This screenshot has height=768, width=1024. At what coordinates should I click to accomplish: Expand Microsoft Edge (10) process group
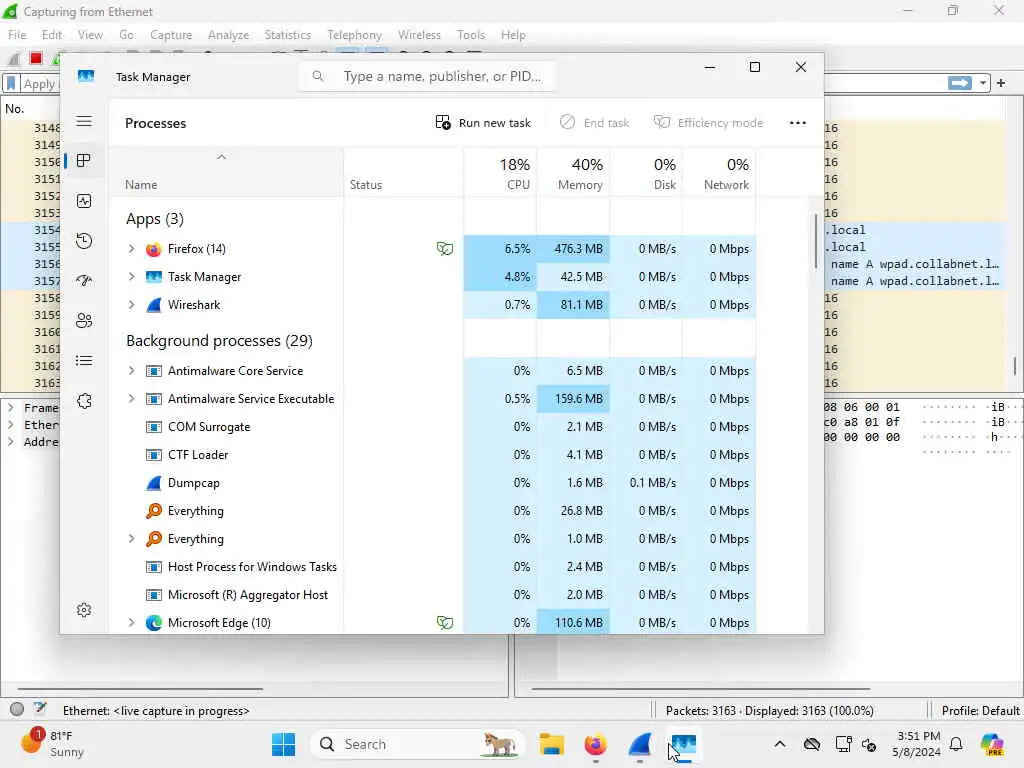tap(131, 623)
